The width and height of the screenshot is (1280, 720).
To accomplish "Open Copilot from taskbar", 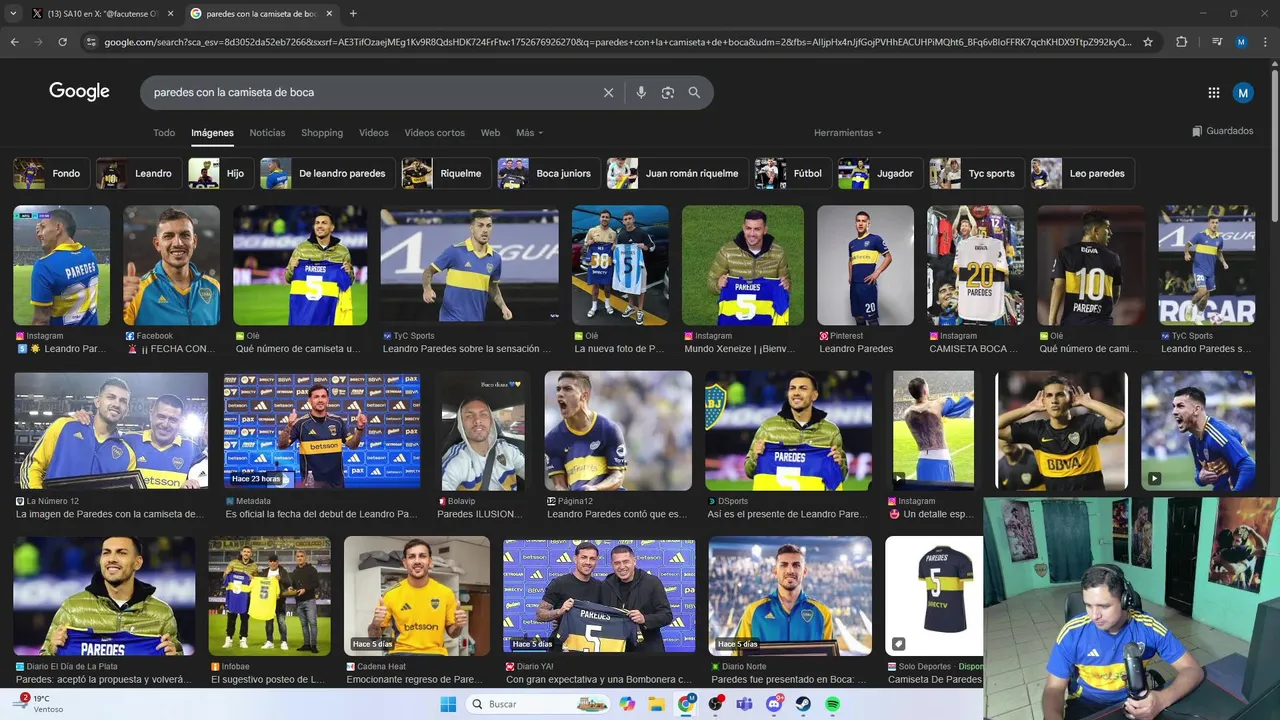I will point(627,704).
